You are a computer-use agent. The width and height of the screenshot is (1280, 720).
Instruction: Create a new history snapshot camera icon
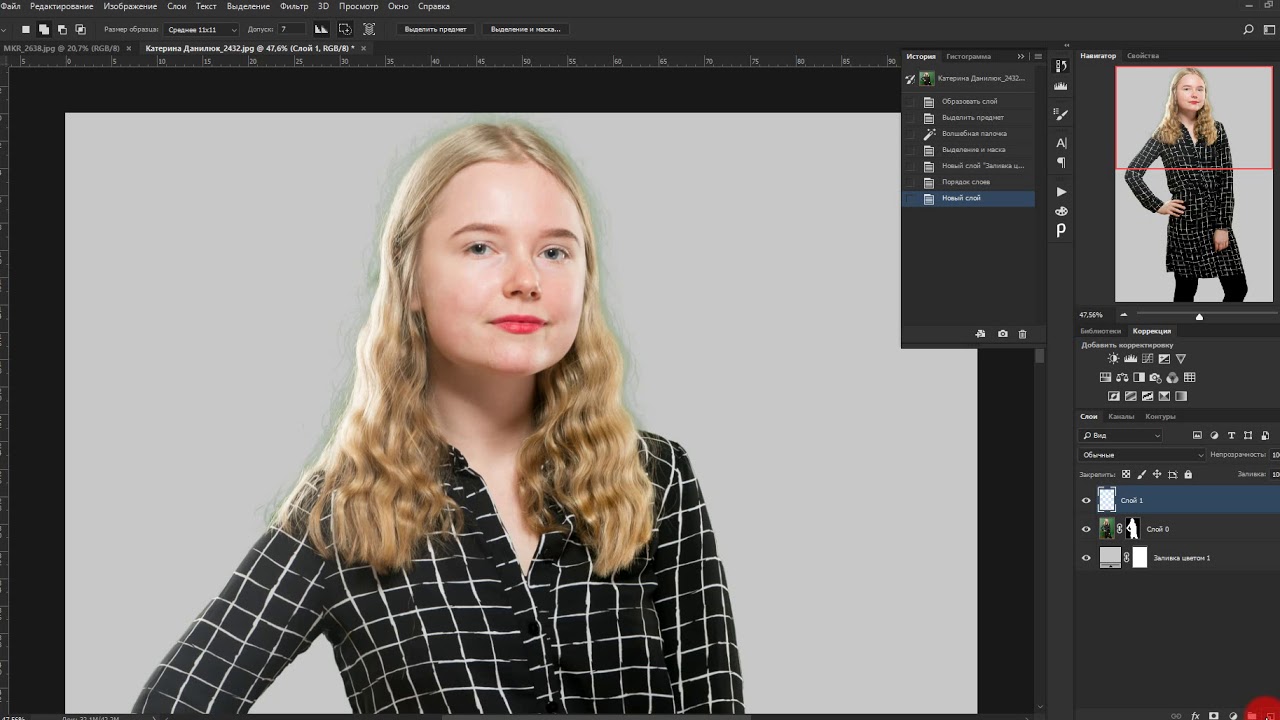(1002, 334)
